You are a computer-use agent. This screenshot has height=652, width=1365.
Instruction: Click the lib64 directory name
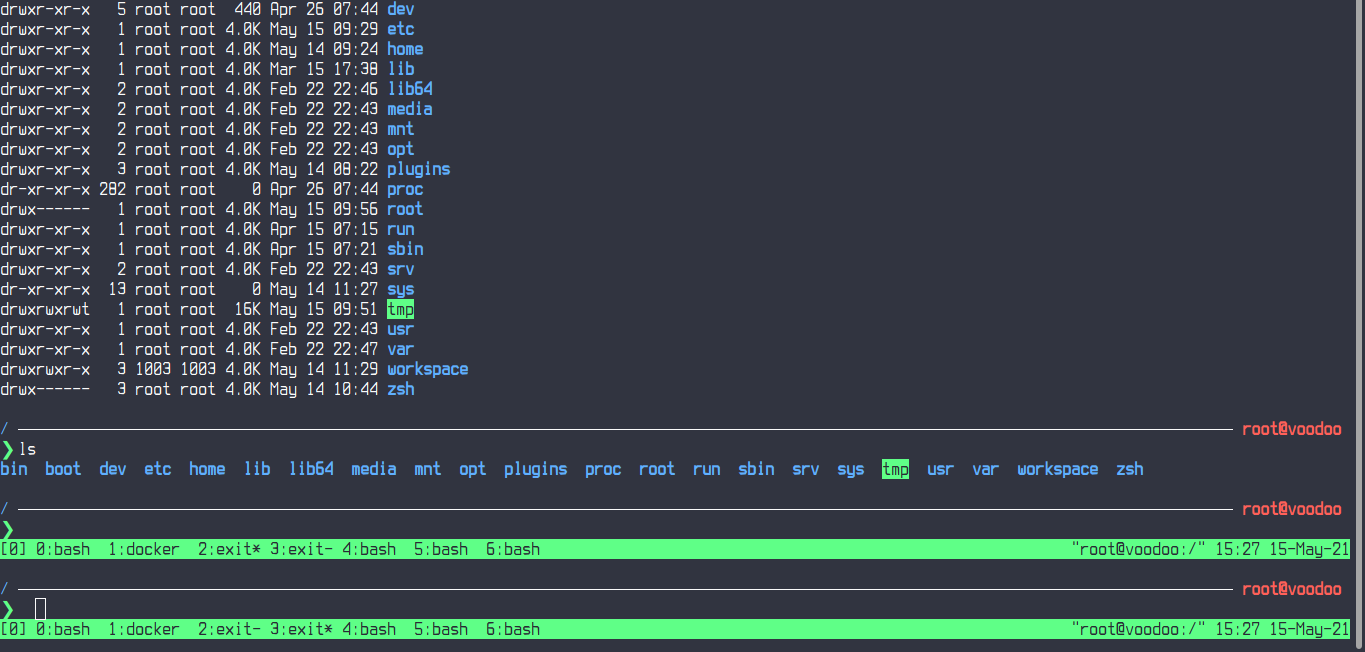pyautogui.click(x=311, y=468)
